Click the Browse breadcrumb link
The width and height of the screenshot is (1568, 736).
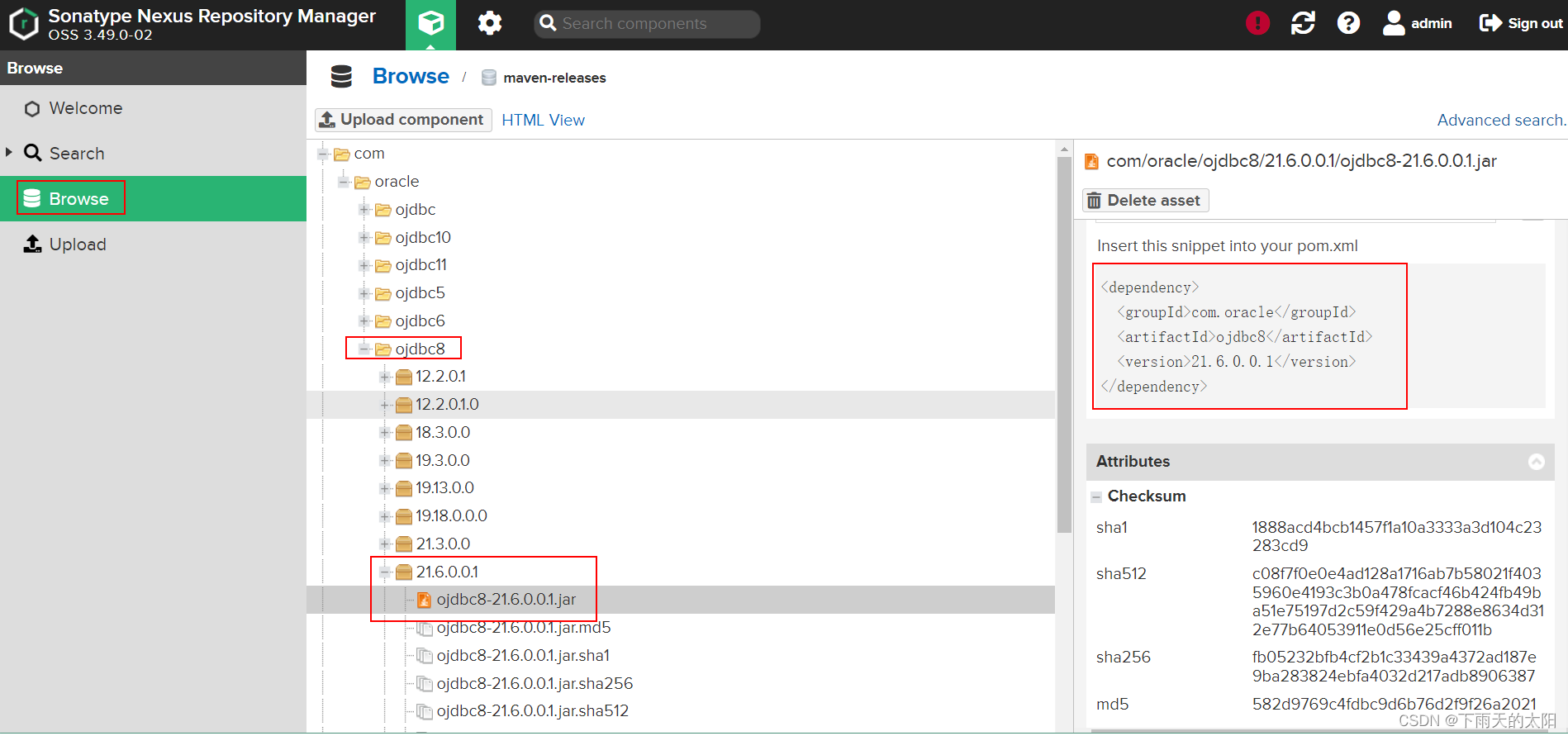(x=411, y=76)
